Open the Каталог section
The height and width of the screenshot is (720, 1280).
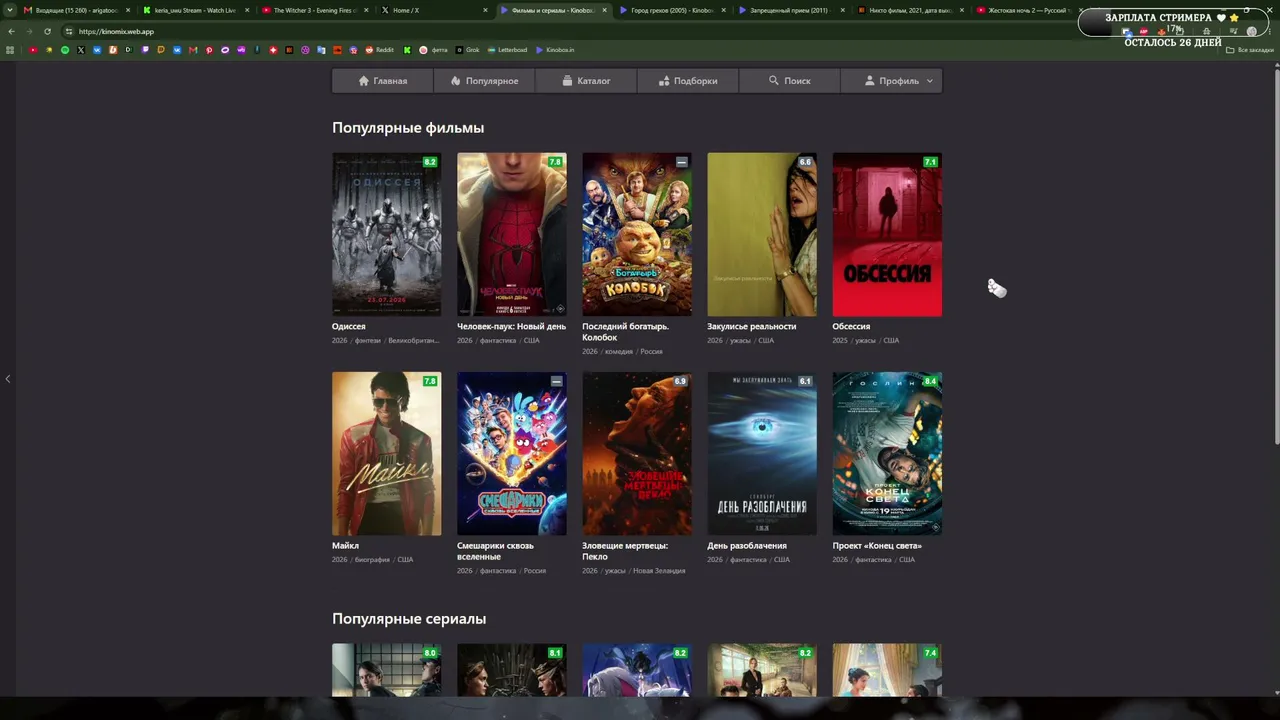coord(586,81)
